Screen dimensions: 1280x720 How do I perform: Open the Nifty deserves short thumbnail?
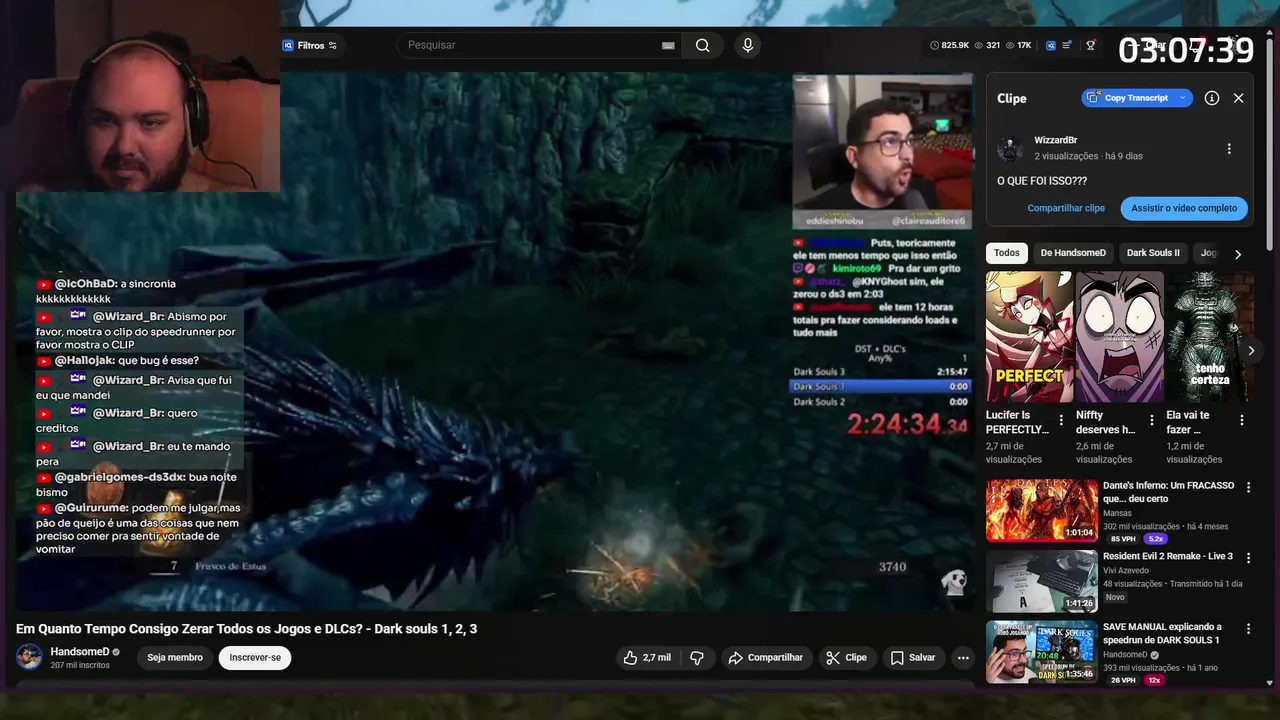coord(1119,337)
